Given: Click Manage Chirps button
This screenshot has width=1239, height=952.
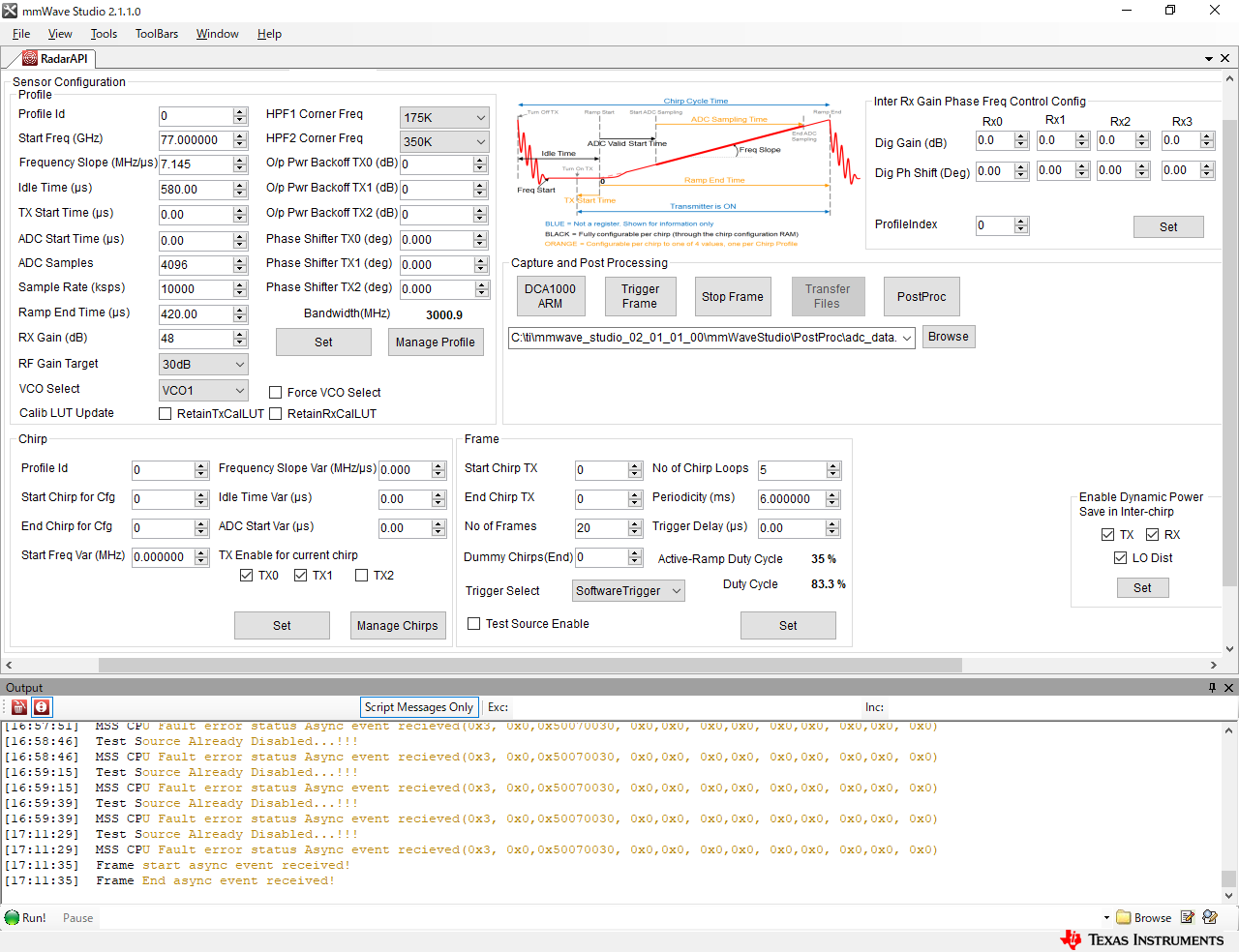Looking at the screenshot, I should 398,626.
